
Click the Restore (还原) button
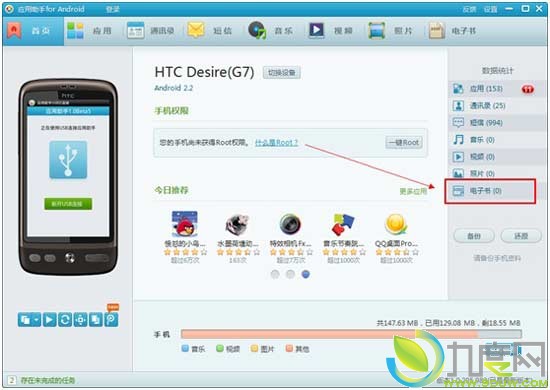pos(521,236)
